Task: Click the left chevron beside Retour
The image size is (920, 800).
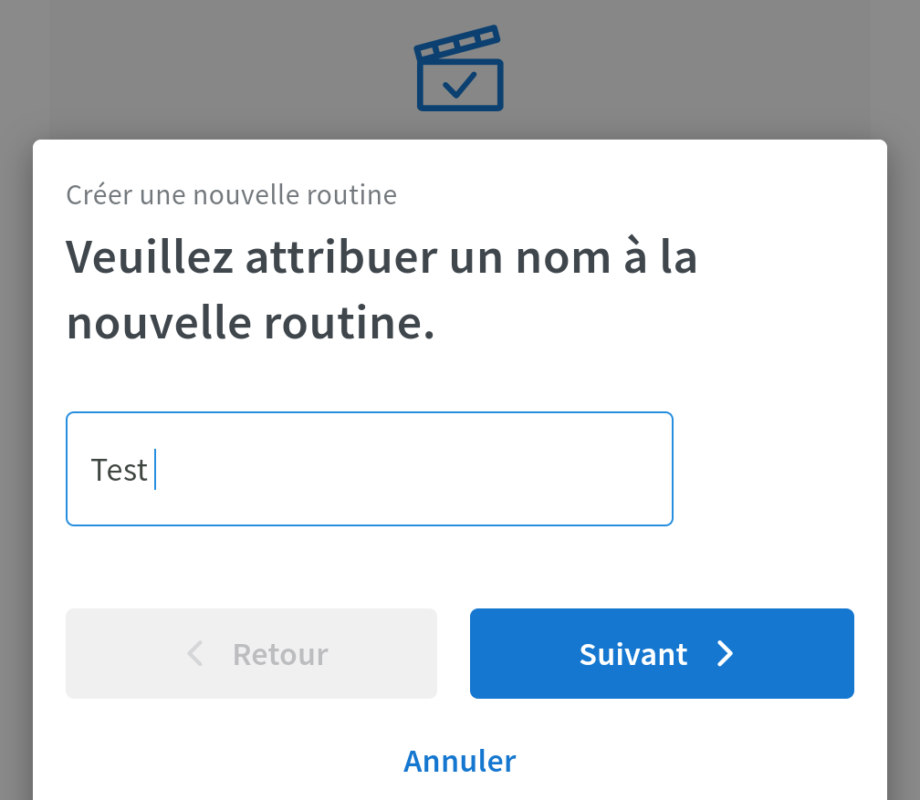Action: (x=196, y=654)
